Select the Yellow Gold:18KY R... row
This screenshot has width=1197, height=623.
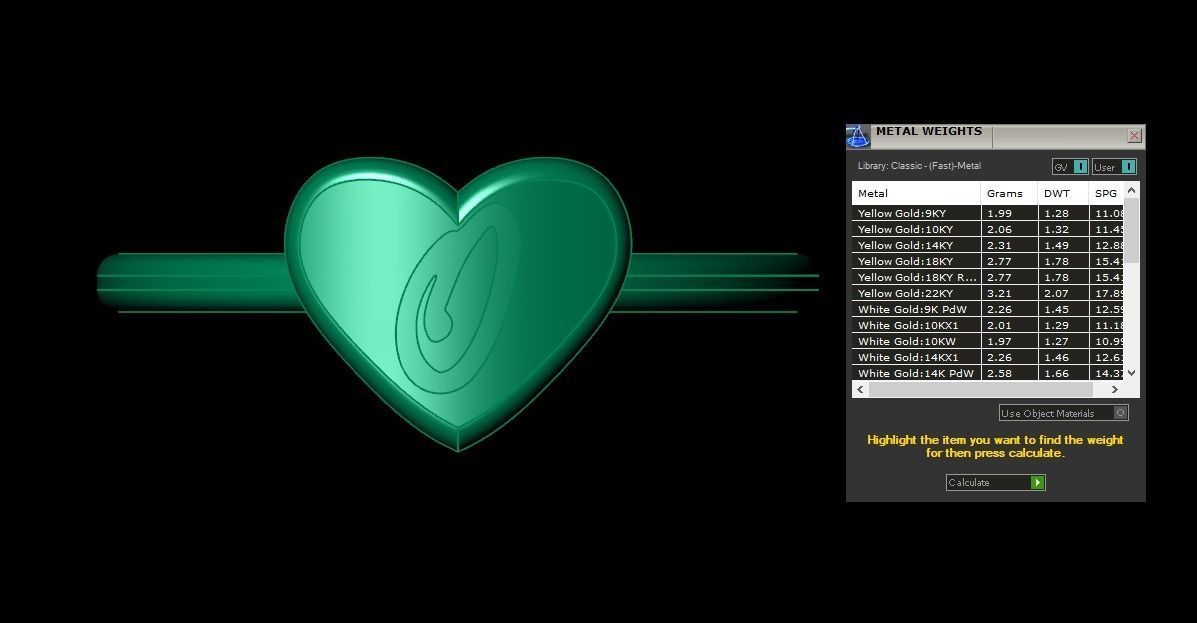pyautogui.click(x=989, y=277)
